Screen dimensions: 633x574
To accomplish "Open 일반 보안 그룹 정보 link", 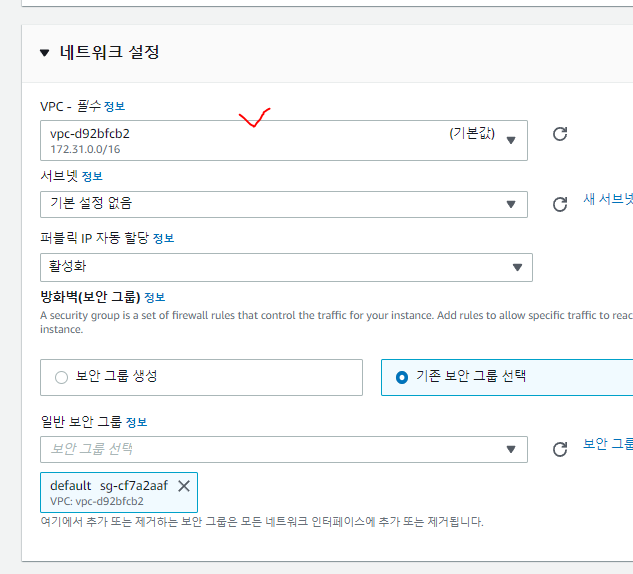I will point(136,422).
